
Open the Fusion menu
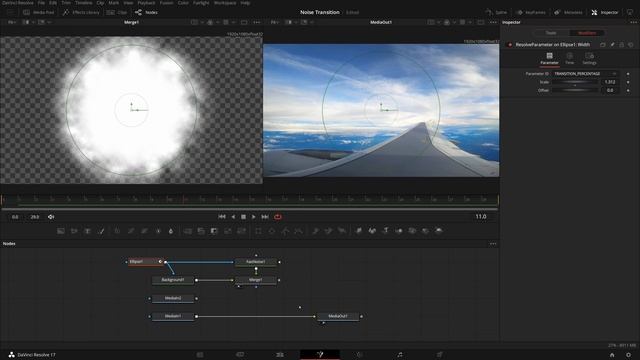tap(166, 3)
